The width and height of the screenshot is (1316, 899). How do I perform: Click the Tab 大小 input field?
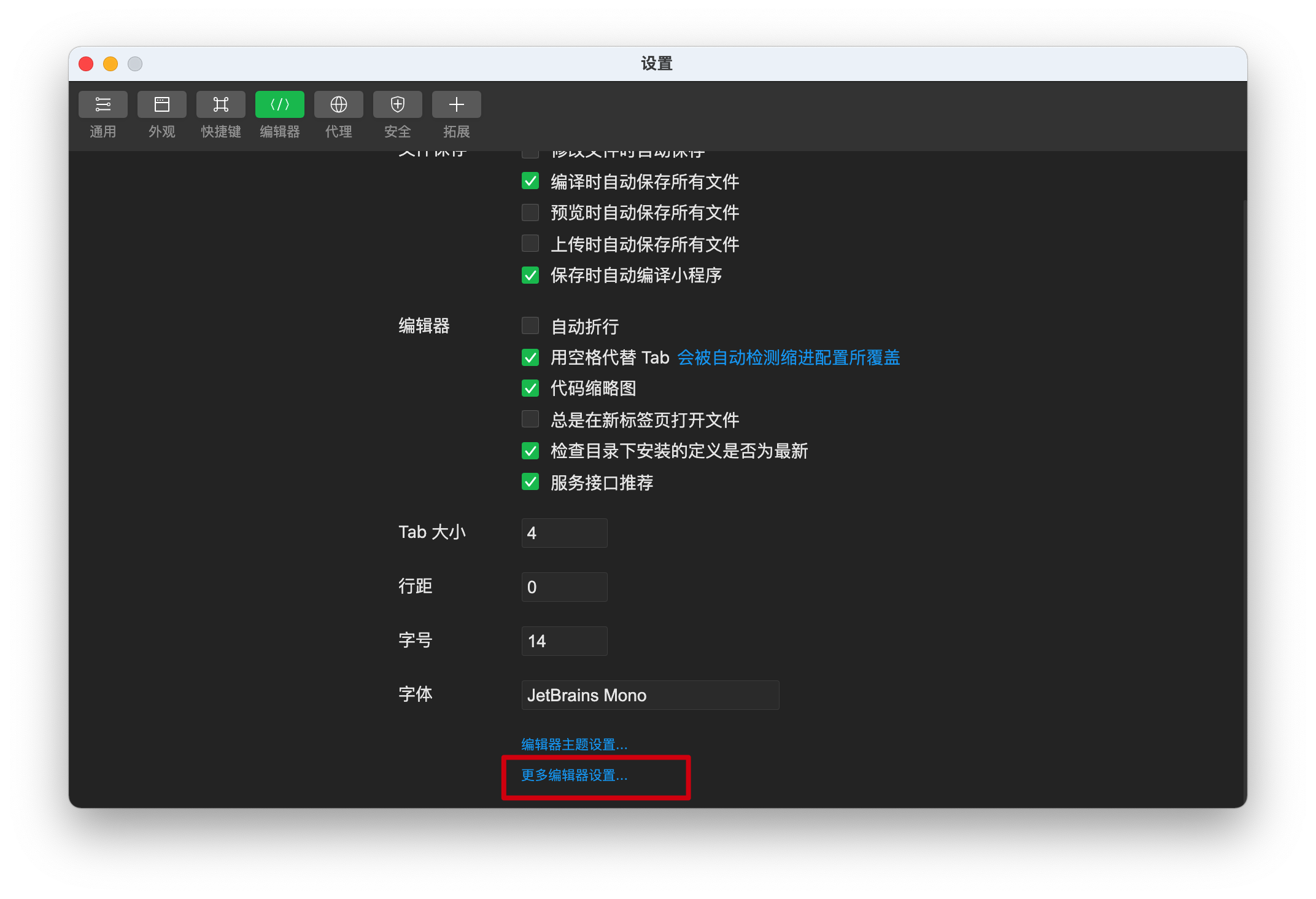564,533
